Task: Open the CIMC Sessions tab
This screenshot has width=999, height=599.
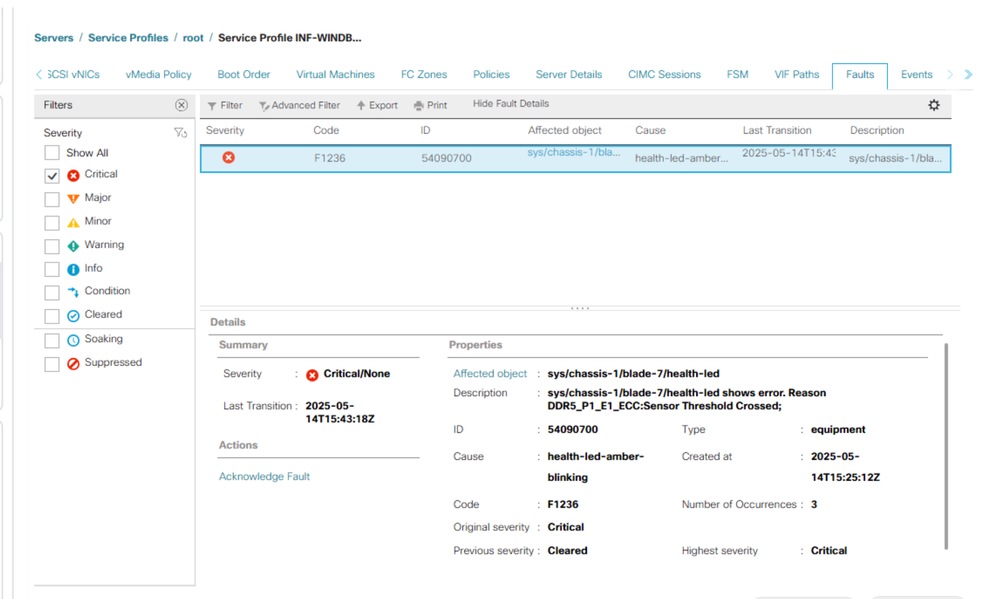Action: coord(664,75)
